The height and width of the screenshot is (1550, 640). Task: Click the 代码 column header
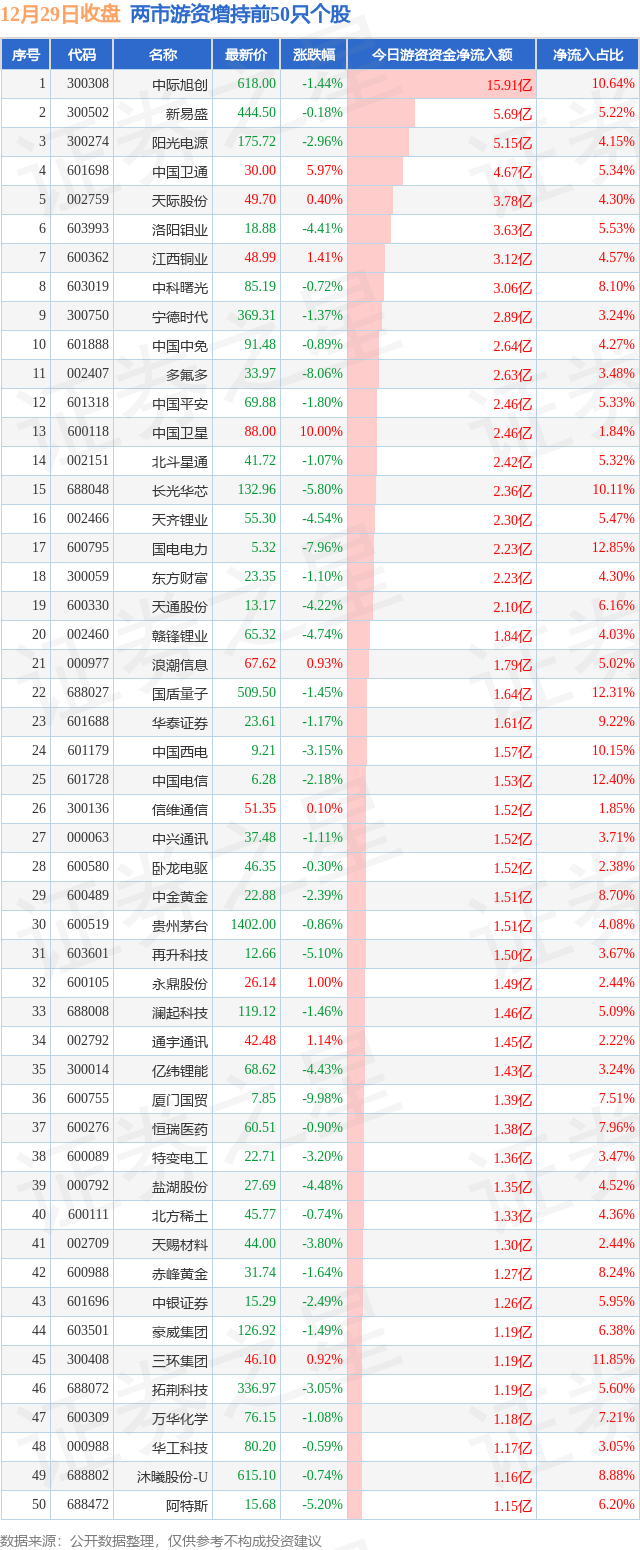click(82, 54)
